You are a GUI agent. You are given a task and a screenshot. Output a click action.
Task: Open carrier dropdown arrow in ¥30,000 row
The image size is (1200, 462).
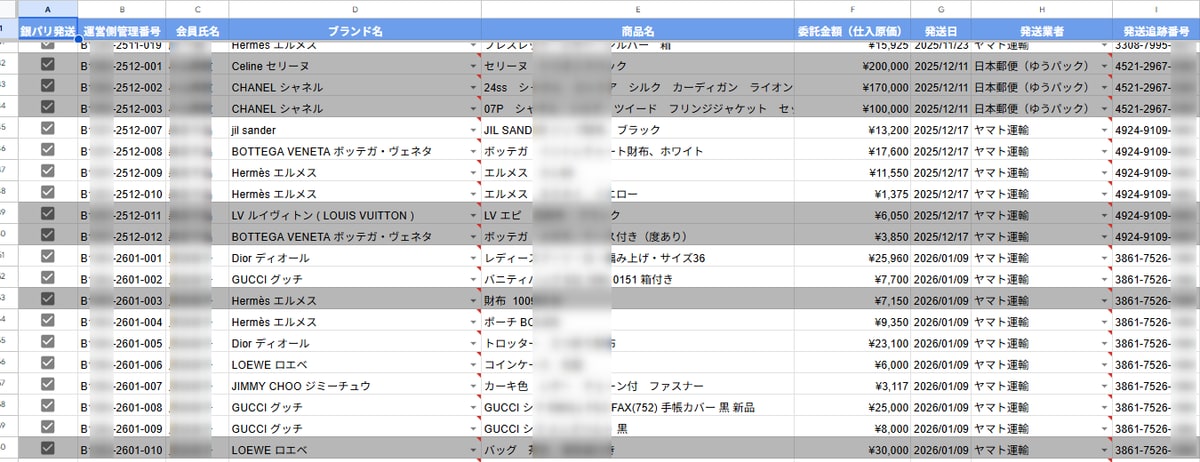(1104, 450)
